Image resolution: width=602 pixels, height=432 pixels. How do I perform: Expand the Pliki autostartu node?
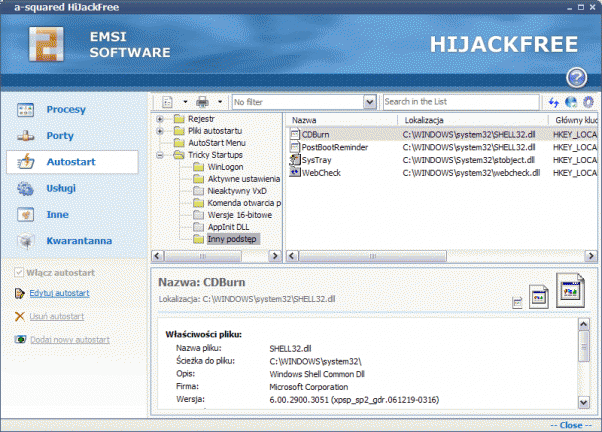click(x=160, y=131)
